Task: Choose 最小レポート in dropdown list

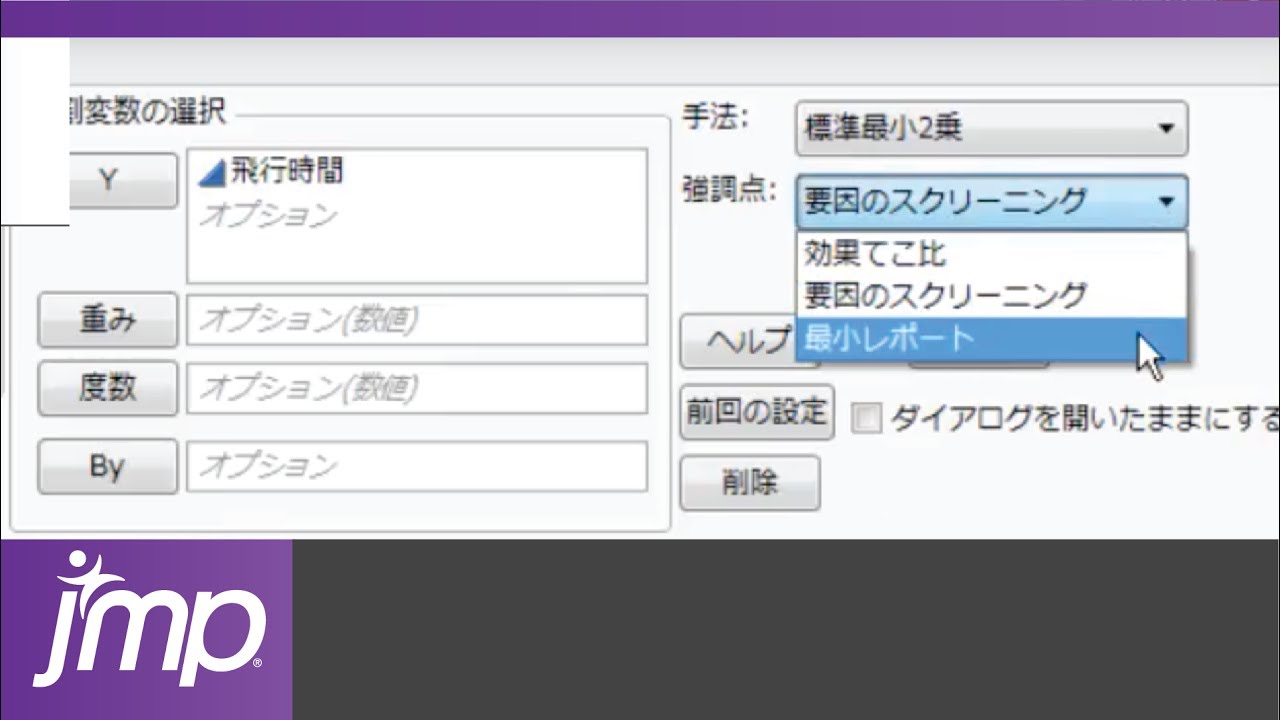Action: (x=991, y=339)
